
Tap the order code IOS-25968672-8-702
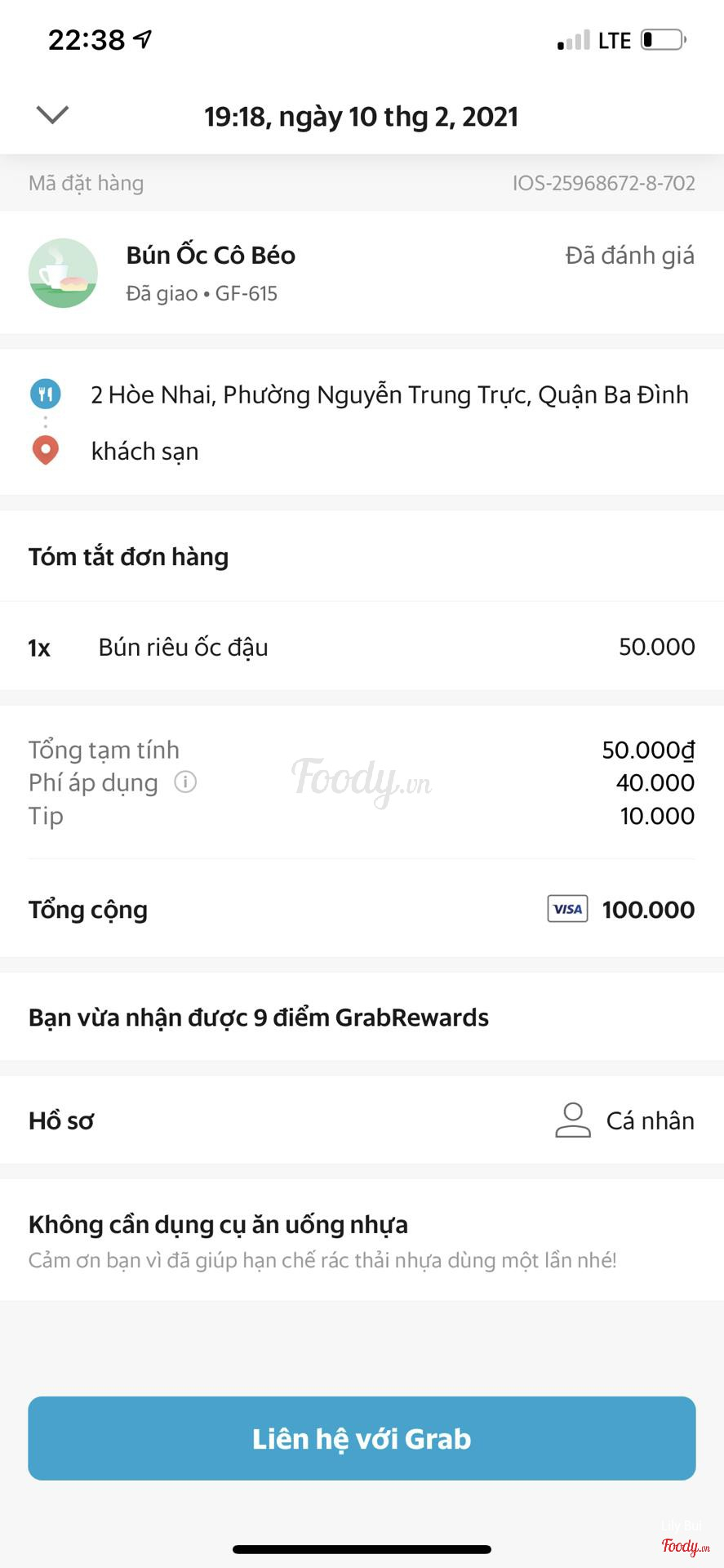pos(603,183)
